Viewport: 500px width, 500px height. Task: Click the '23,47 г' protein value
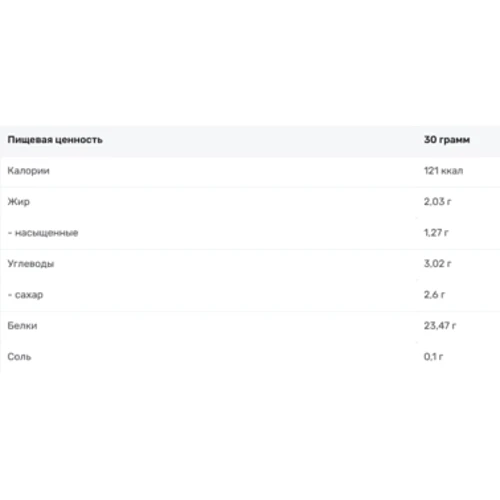440,326
